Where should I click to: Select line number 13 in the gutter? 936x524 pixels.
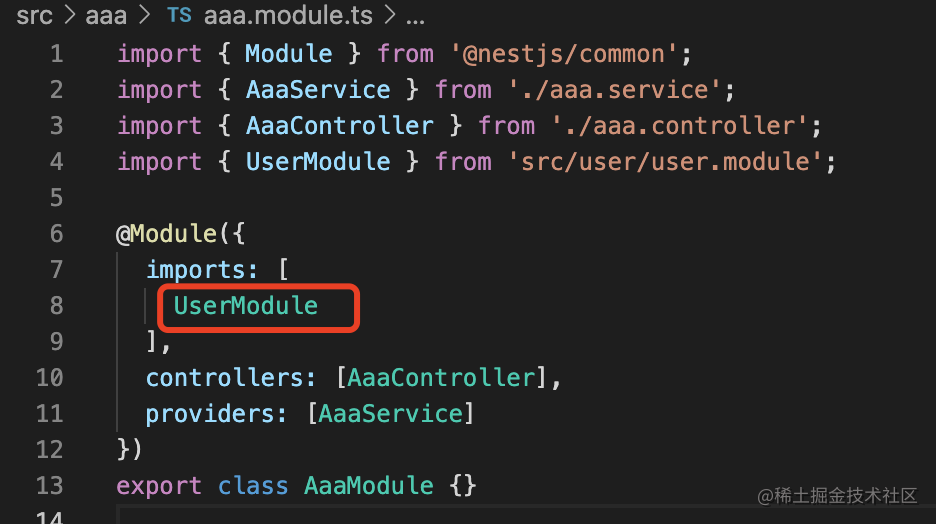49,486
